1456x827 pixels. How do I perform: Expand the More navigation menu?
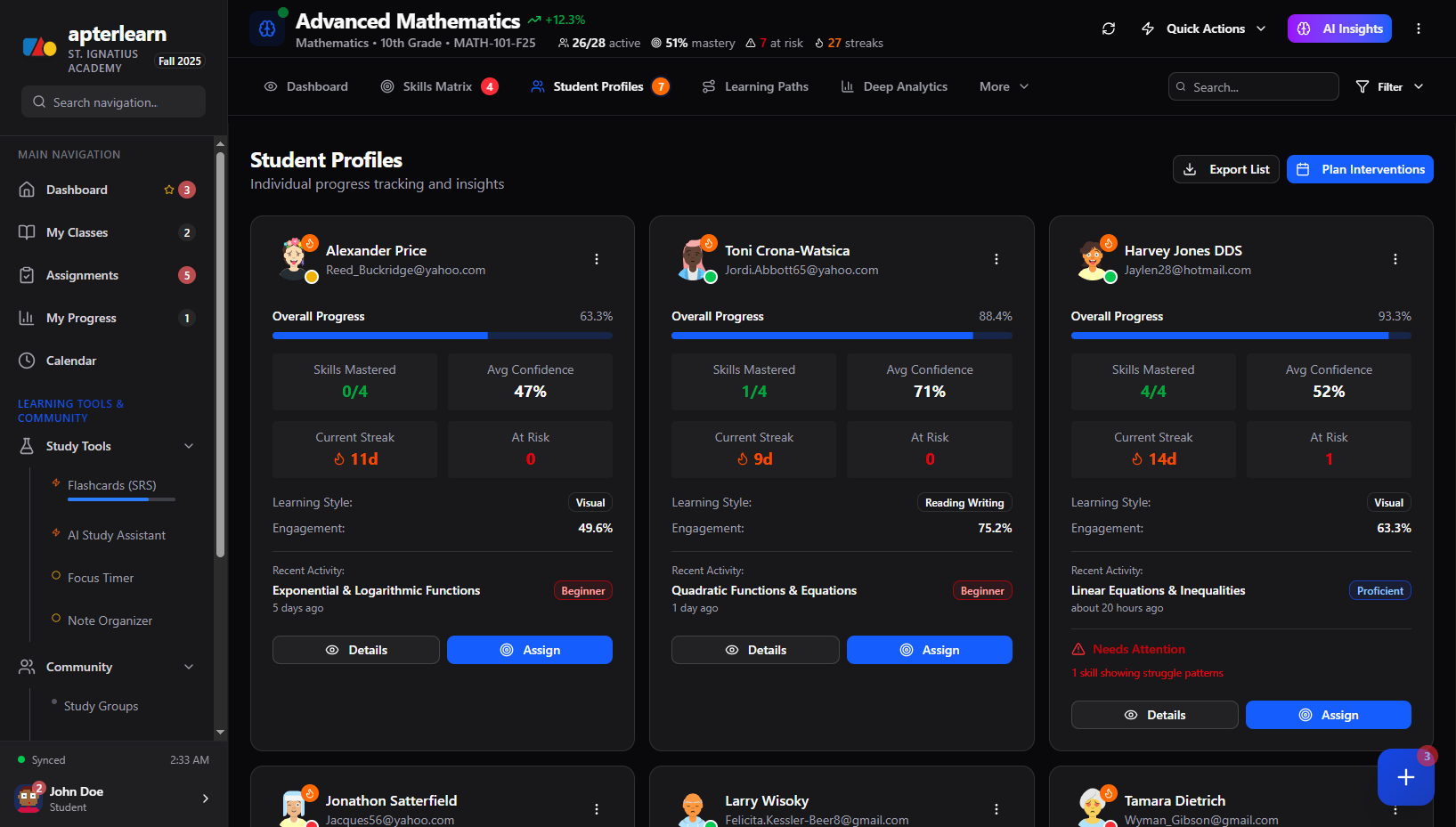pos(1003,86)
